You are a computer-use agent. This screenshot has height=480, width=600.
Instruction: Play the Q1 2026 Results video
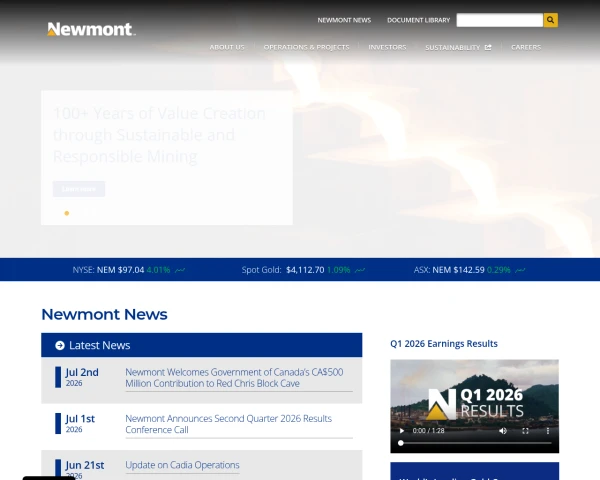[401, 431]
